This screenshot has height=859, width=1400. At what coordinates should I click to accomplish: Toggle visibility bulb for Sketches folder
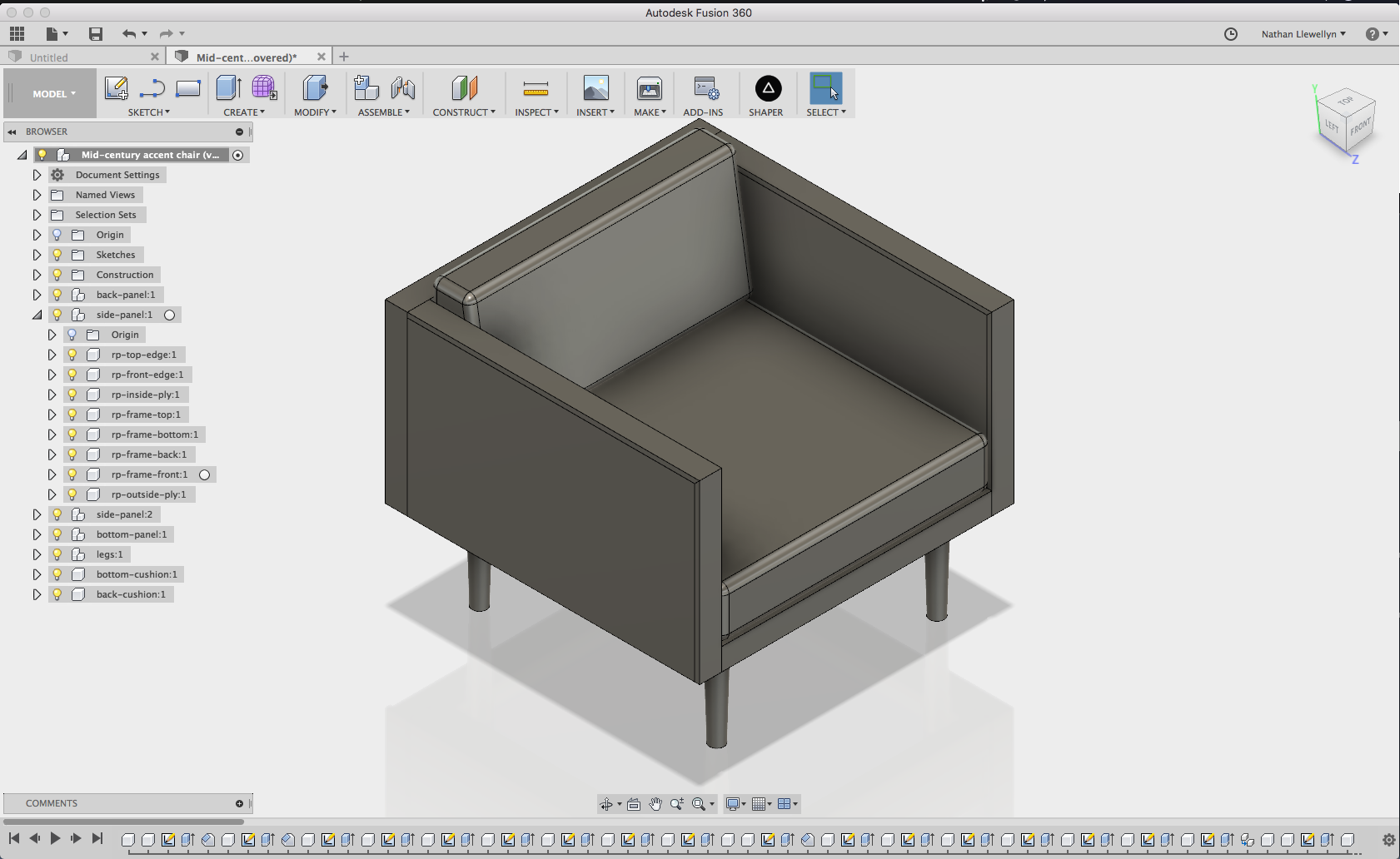pyautogui.click(x=57, y=255)
